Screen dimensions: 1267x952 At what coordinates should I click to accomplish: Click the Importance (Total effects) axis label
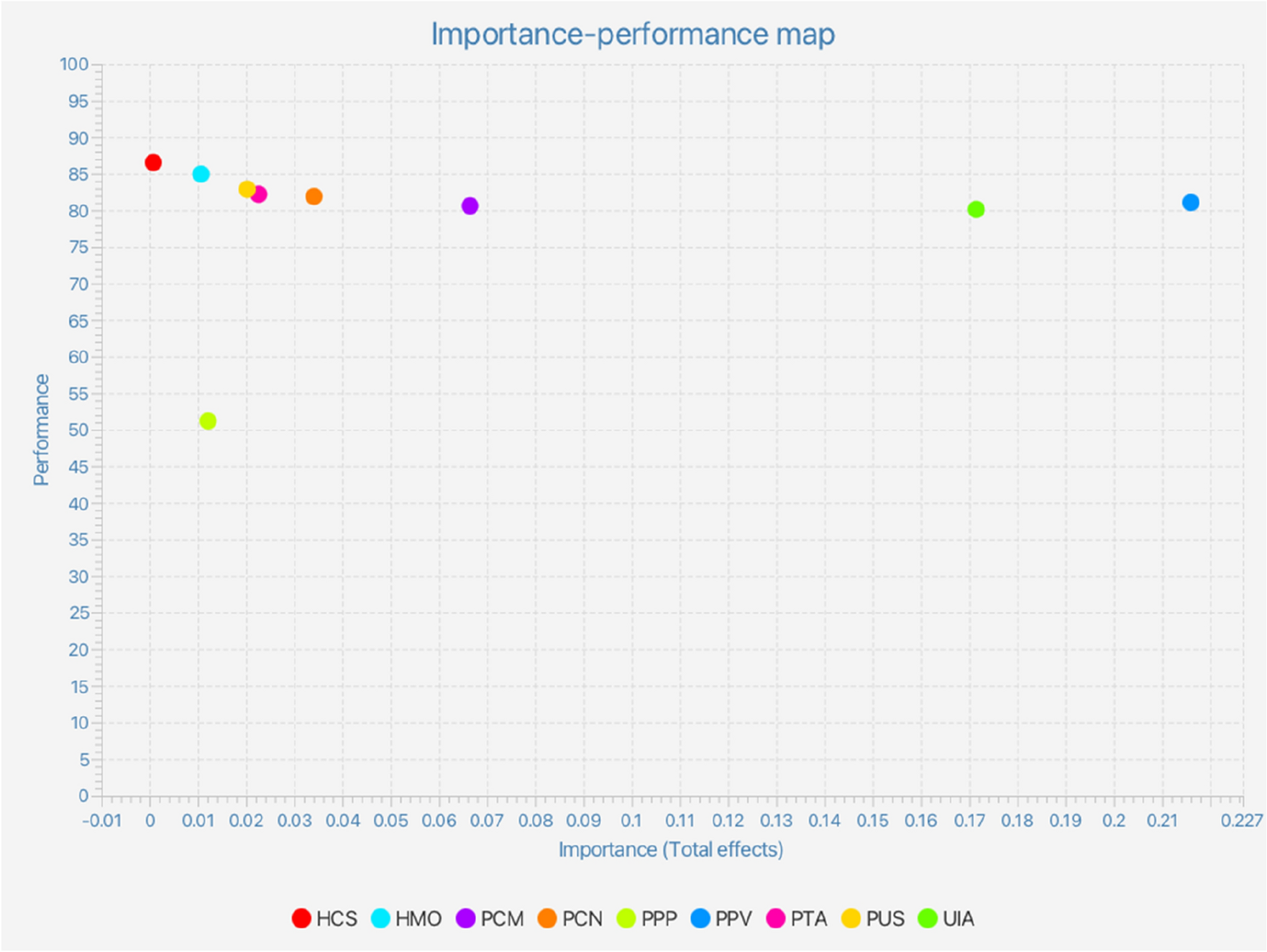point(671,849)
